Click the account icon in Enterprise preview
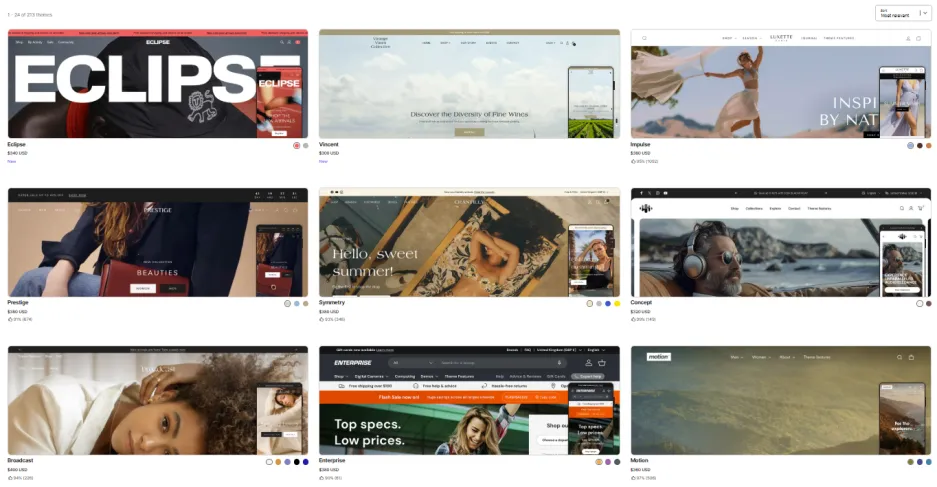 click(588, 363)
